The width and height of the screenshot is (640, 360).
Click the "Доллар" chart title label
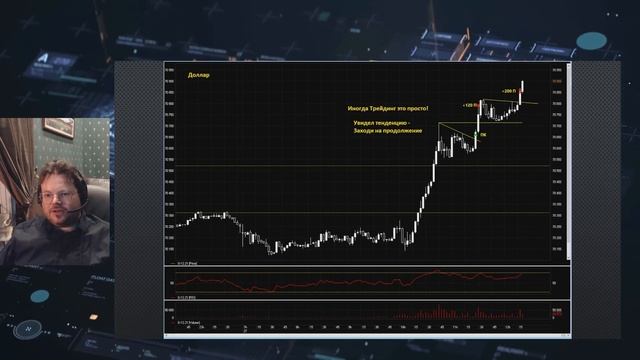click(x=198, y=75)
